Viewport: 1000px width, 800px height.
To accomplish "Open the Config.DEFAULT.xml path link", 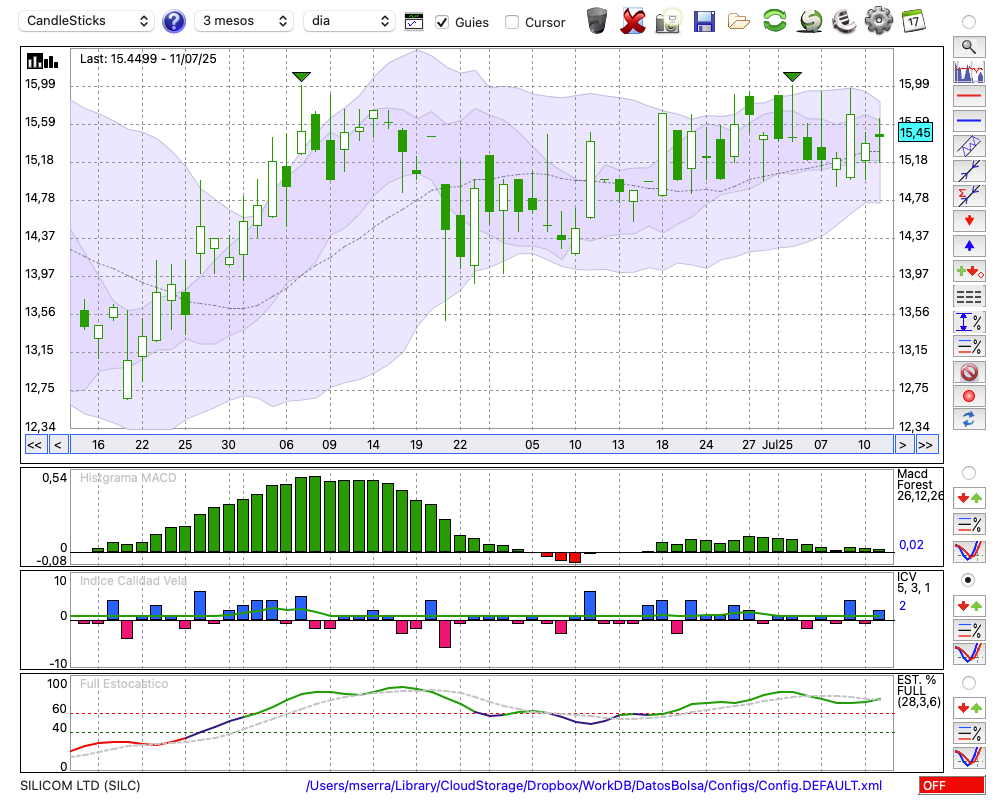I will pos(594,785).
